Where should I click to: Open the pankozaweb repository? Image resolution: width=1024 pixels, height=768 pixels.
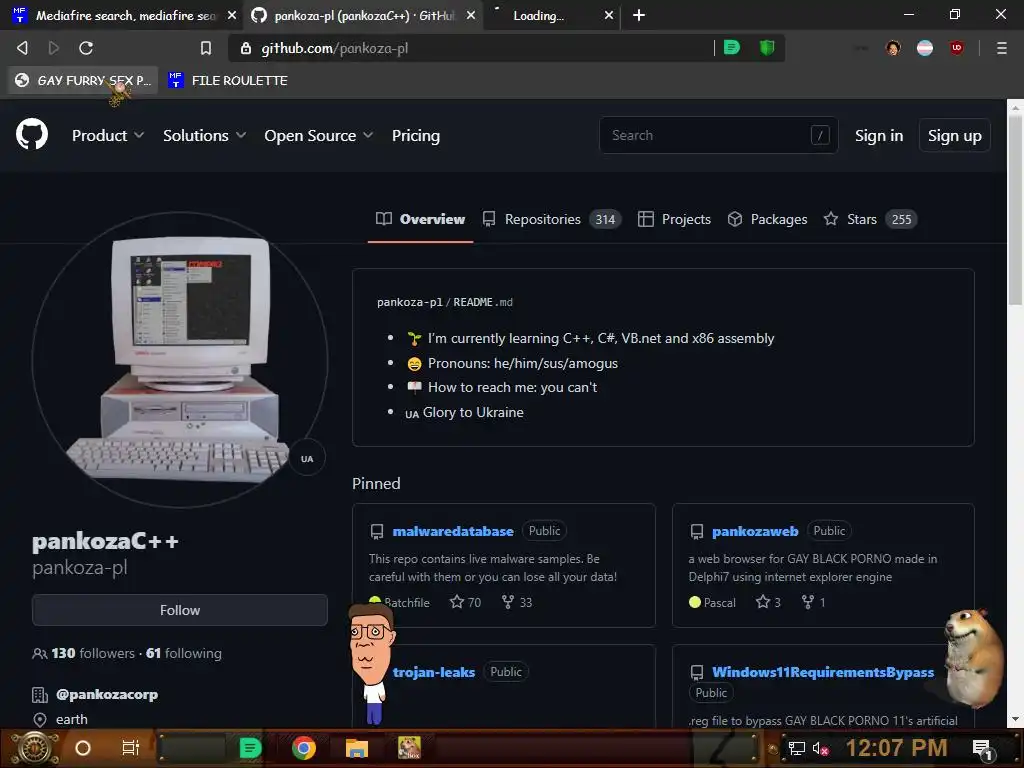tap(755, 531)
